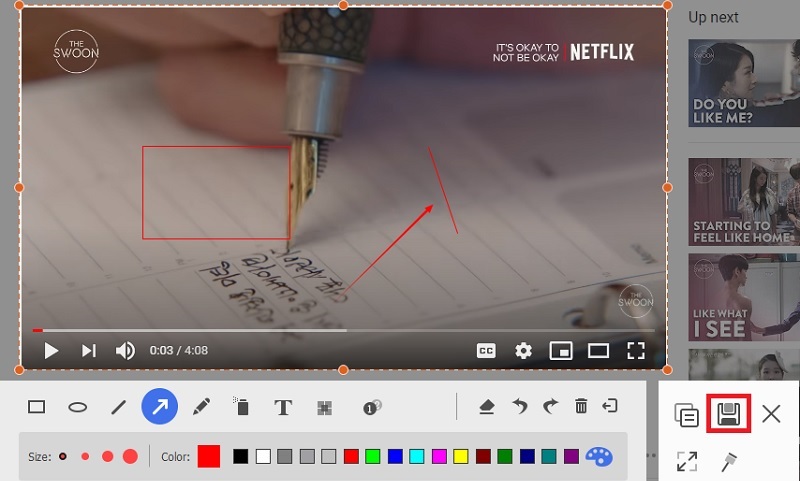Pick the yellow color swatch
Viewport: 800px width, 481px height.
[x=461, y=456]
